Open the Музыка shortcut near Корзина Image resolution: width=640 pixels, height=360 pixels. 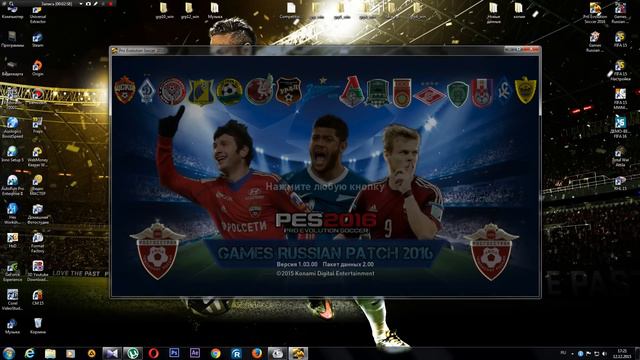[12, 326]
